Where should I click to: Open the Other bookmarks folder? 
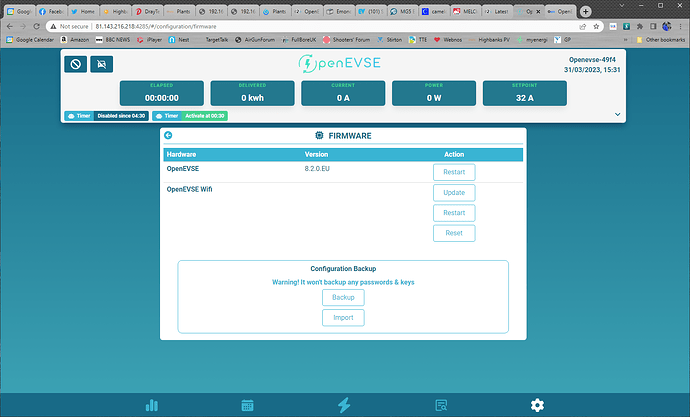[x=661, y=40]
